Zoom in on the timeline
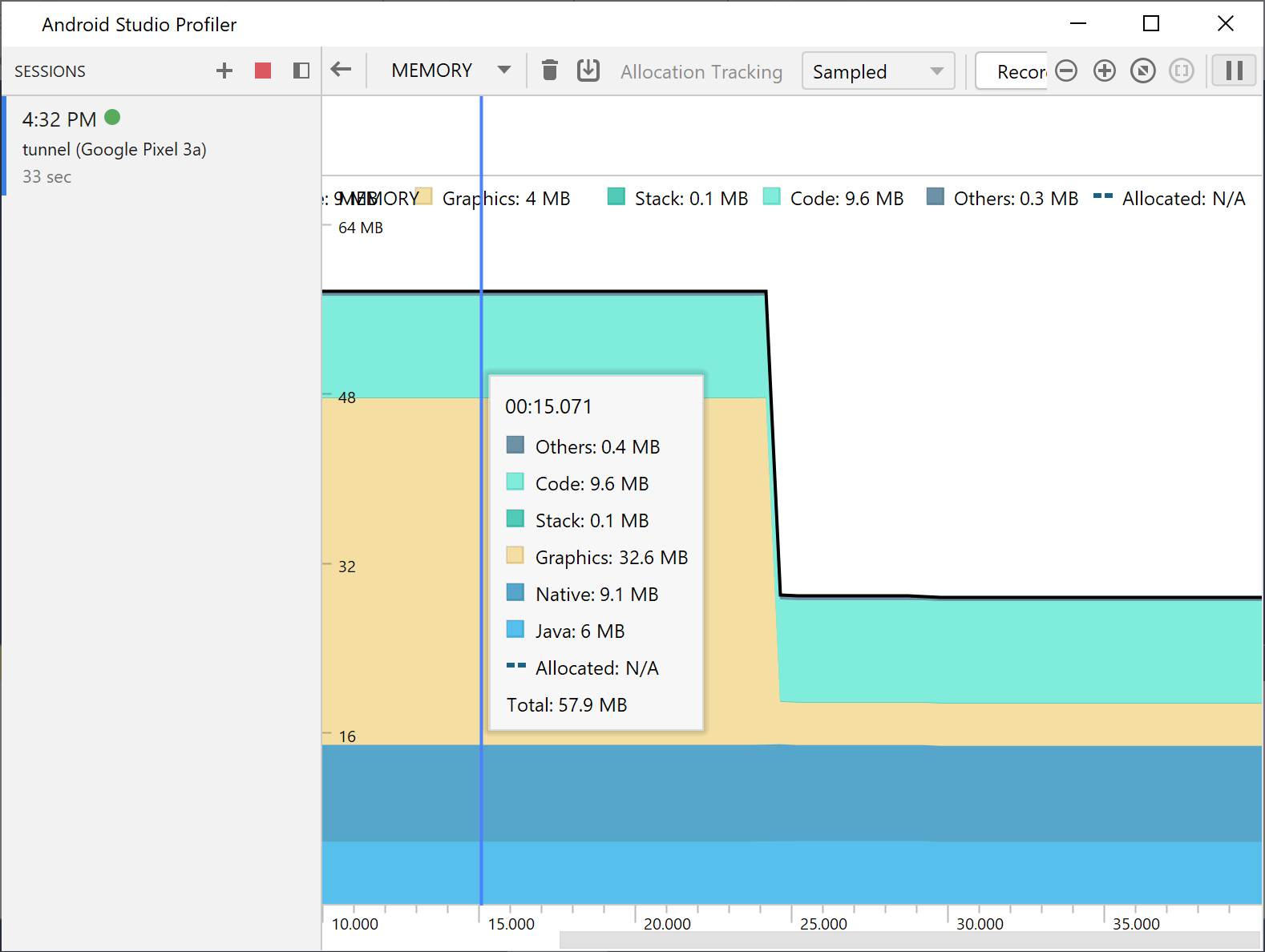Image resolution: width=1265 pixels, height=952 pixels. 1105,71
